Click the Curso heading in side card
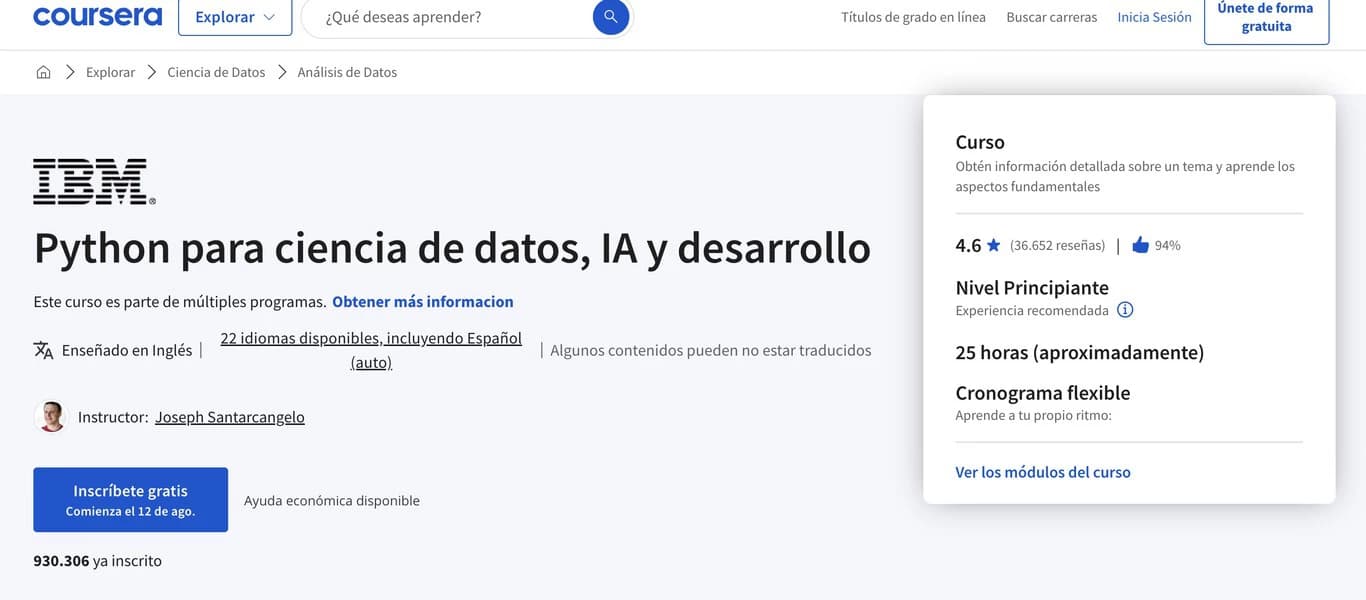 pos(980,142)
